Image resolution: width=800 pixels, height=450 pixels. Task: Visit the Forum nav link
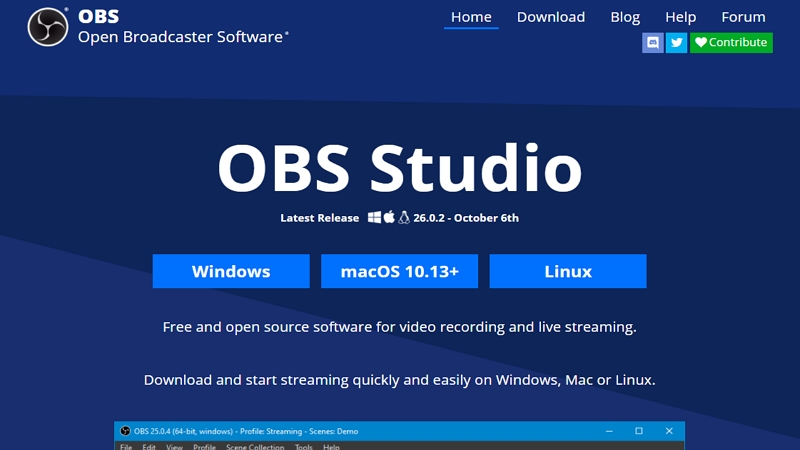[x=743, y=17]
